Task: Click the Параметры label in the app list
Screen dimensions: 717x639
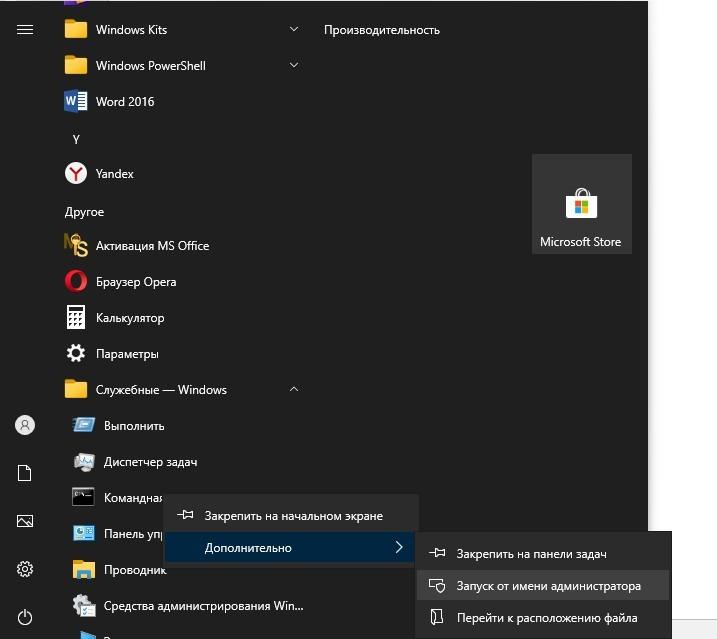Action: click(128, 354)
